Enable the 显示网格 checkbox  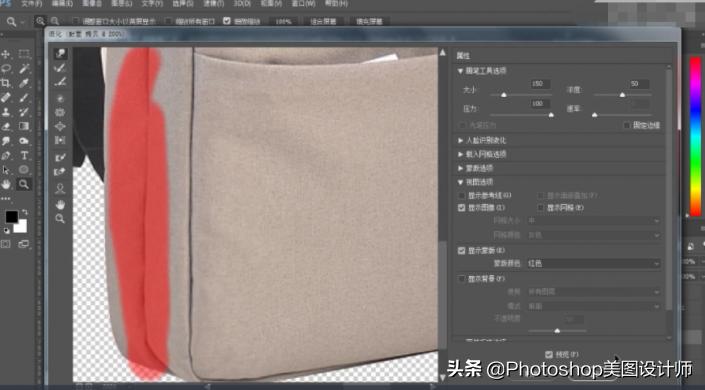tap(540, 208)
